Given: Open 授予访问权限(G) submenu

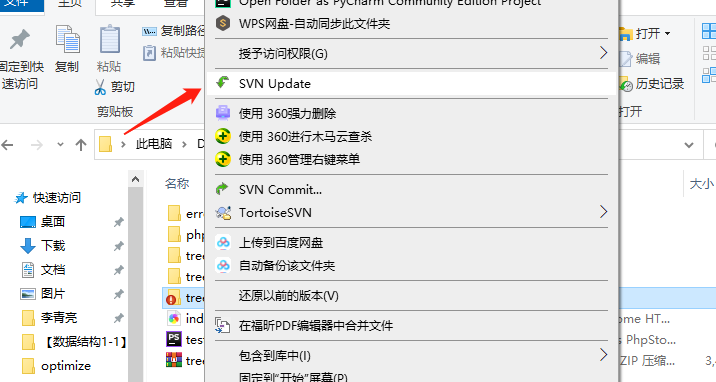Looking at the screenshot, I should 411,53.
